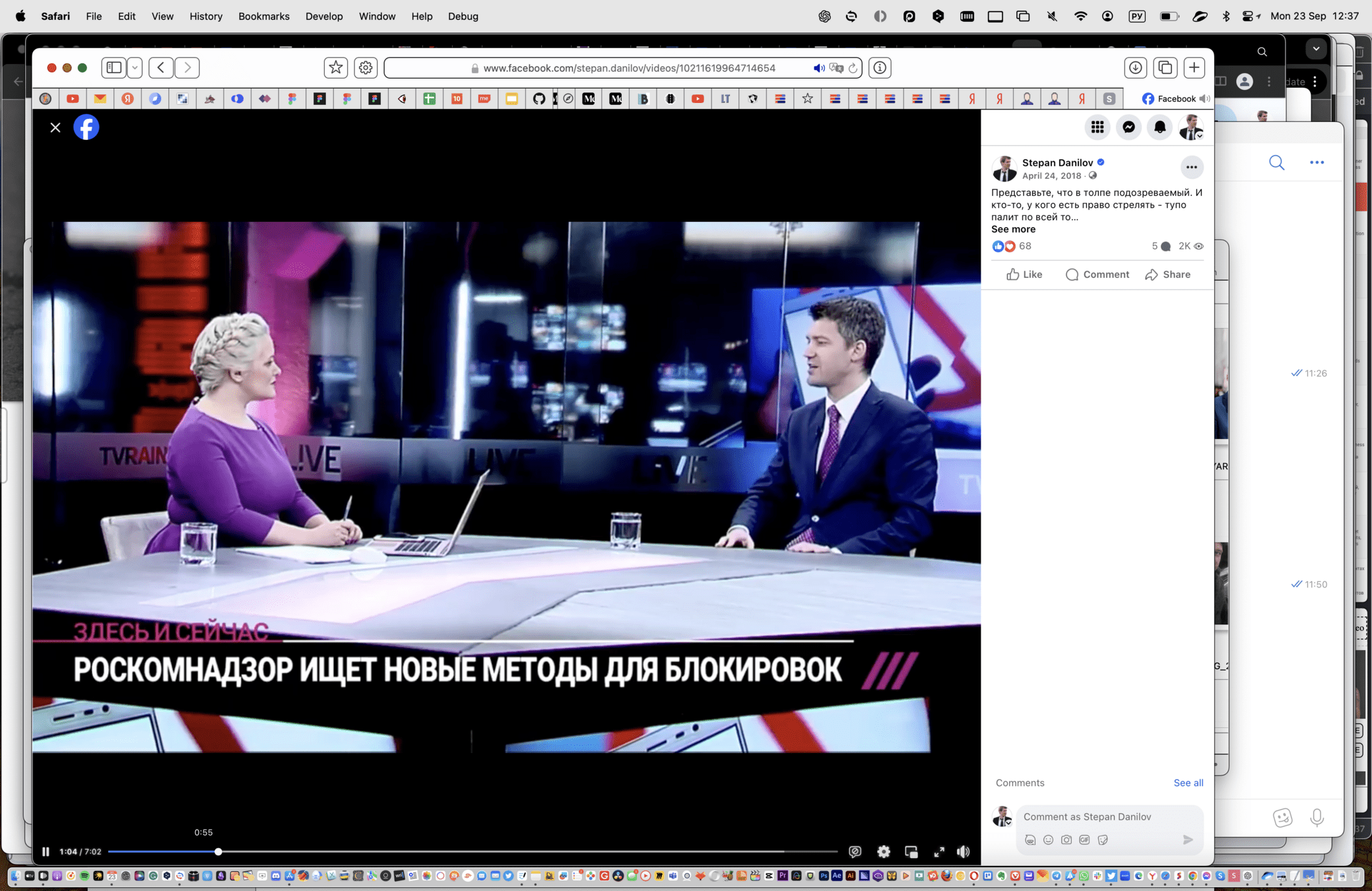Mute the video volume
This screenshot has width=1372, height=891.
[964, 851]
